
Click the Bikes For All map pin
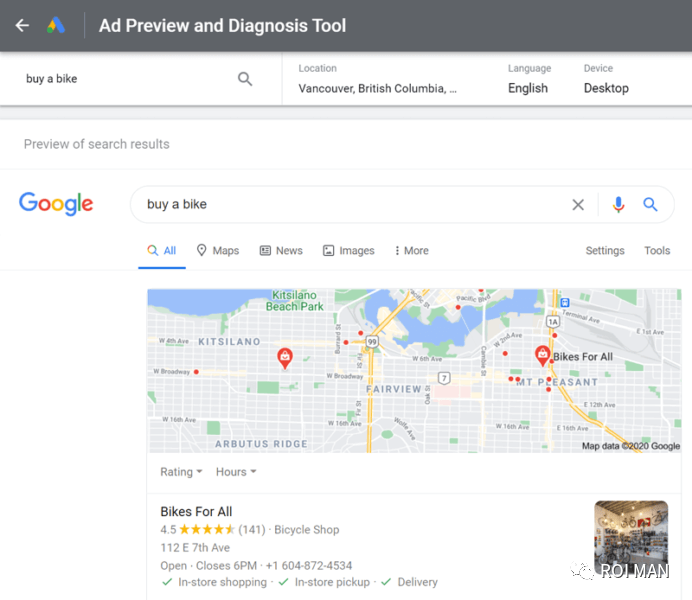pyautogui.click(x=542, y=356)
